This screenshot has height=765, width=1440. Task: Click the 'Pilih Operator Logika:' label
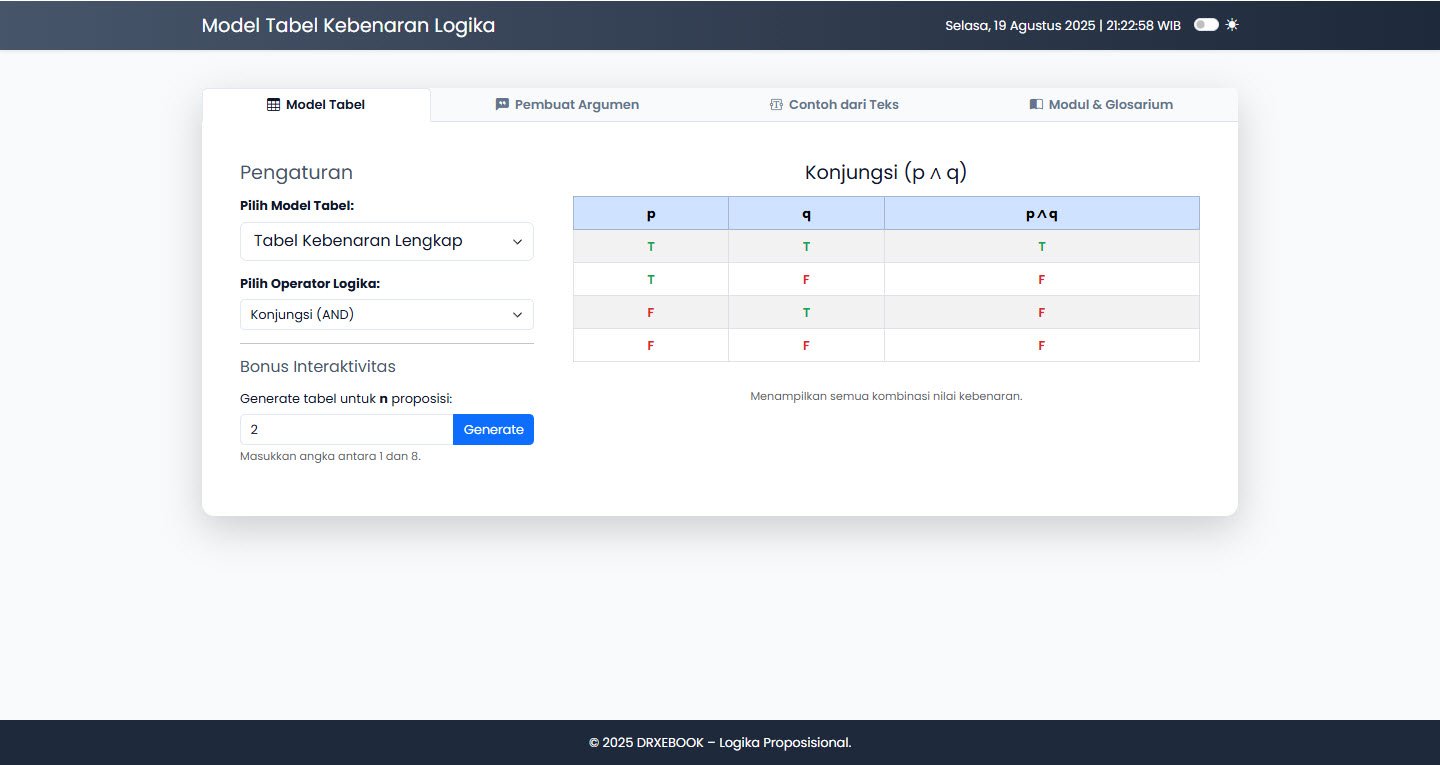[310, 283]
